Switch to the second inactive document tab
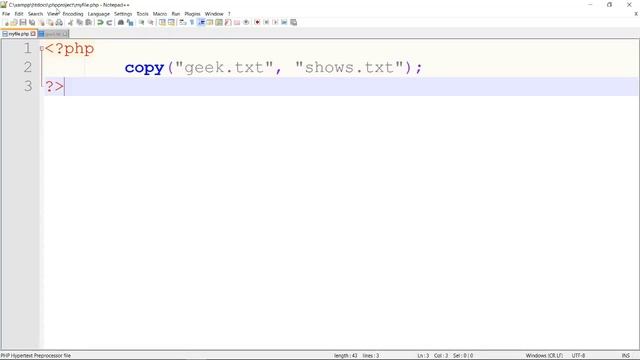The height and width of the screenshot is (360, 640). click(53, 34)
